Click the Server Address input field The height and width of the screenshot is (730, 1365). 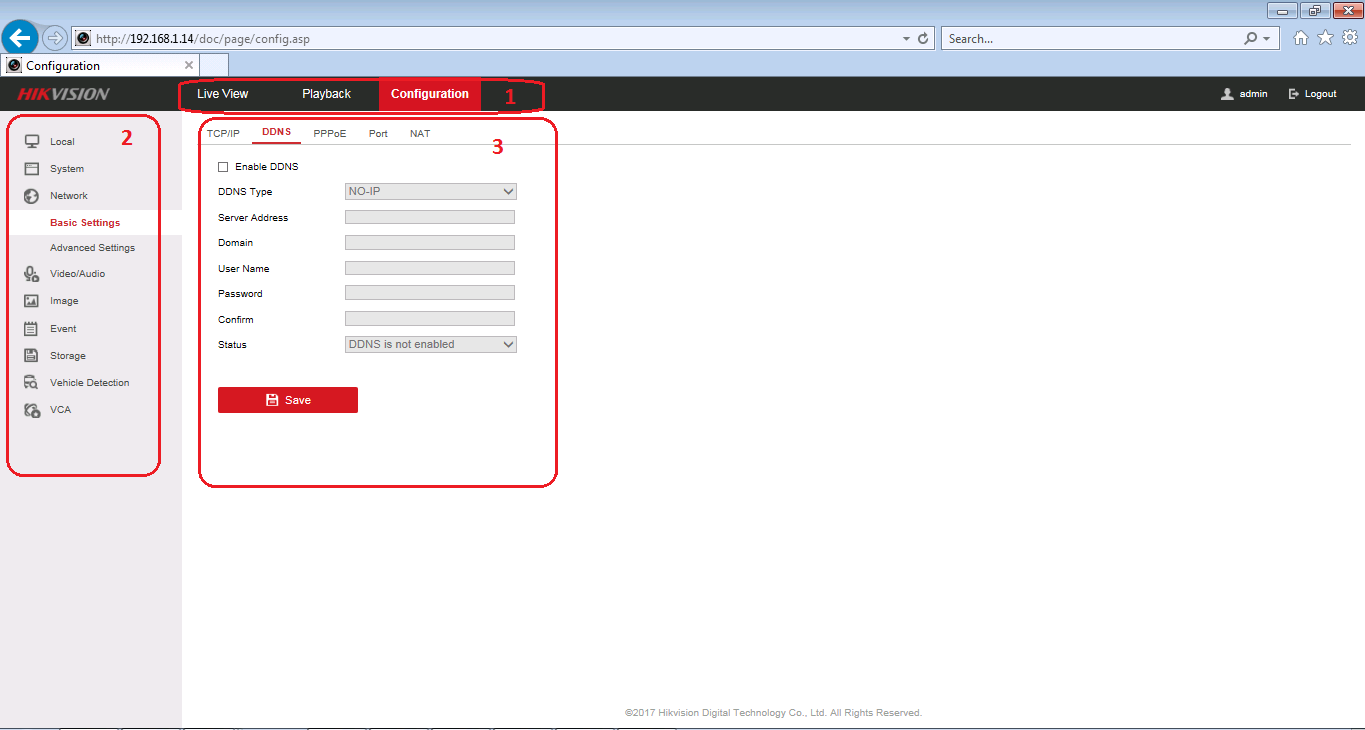pyautogui.click(x=430, y=217)
